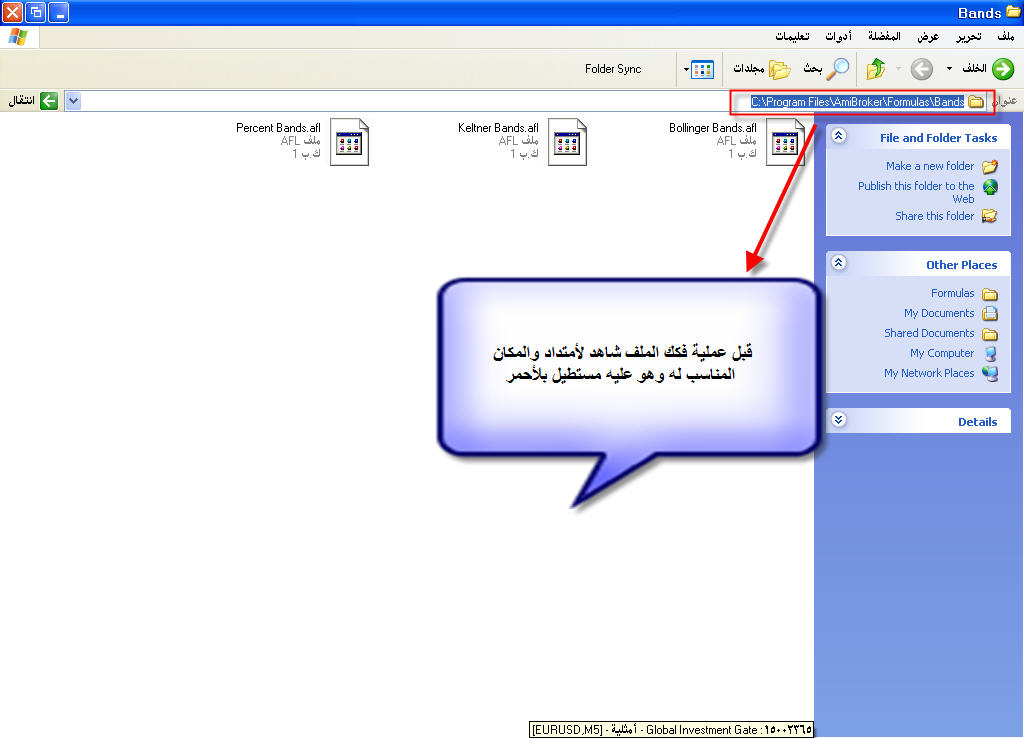Viewport: 1024px width, 738px height.
Task: Click the Up one folder icon
Action: (876, 69)
